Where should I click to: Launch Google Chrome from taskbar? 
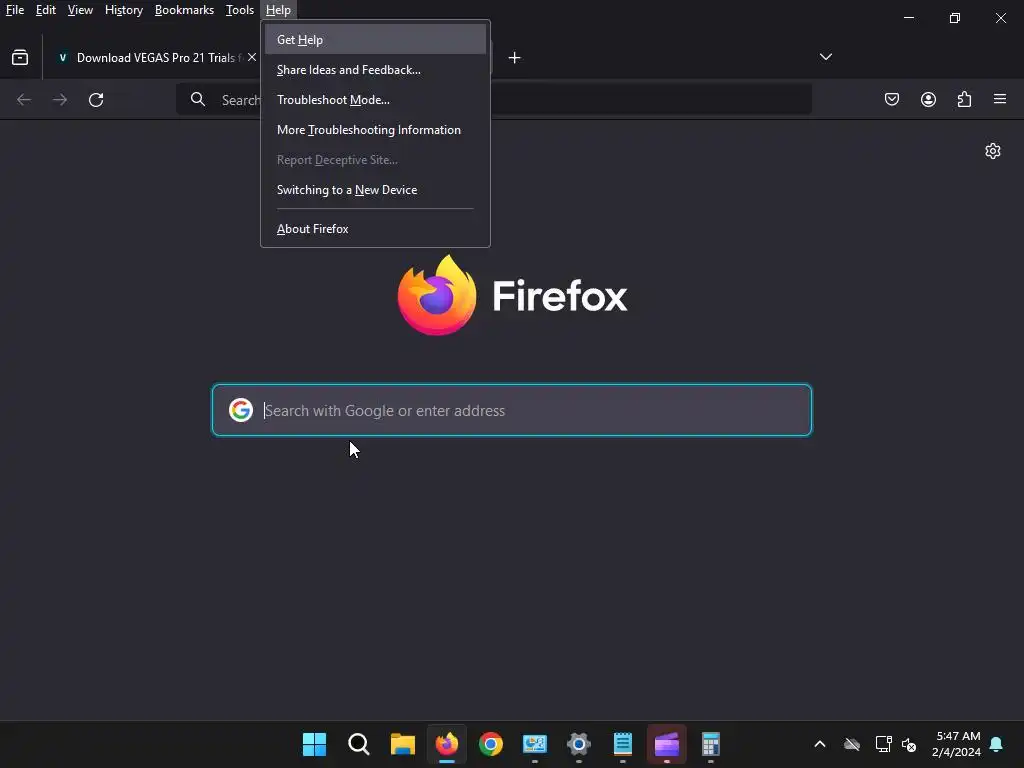490,744
